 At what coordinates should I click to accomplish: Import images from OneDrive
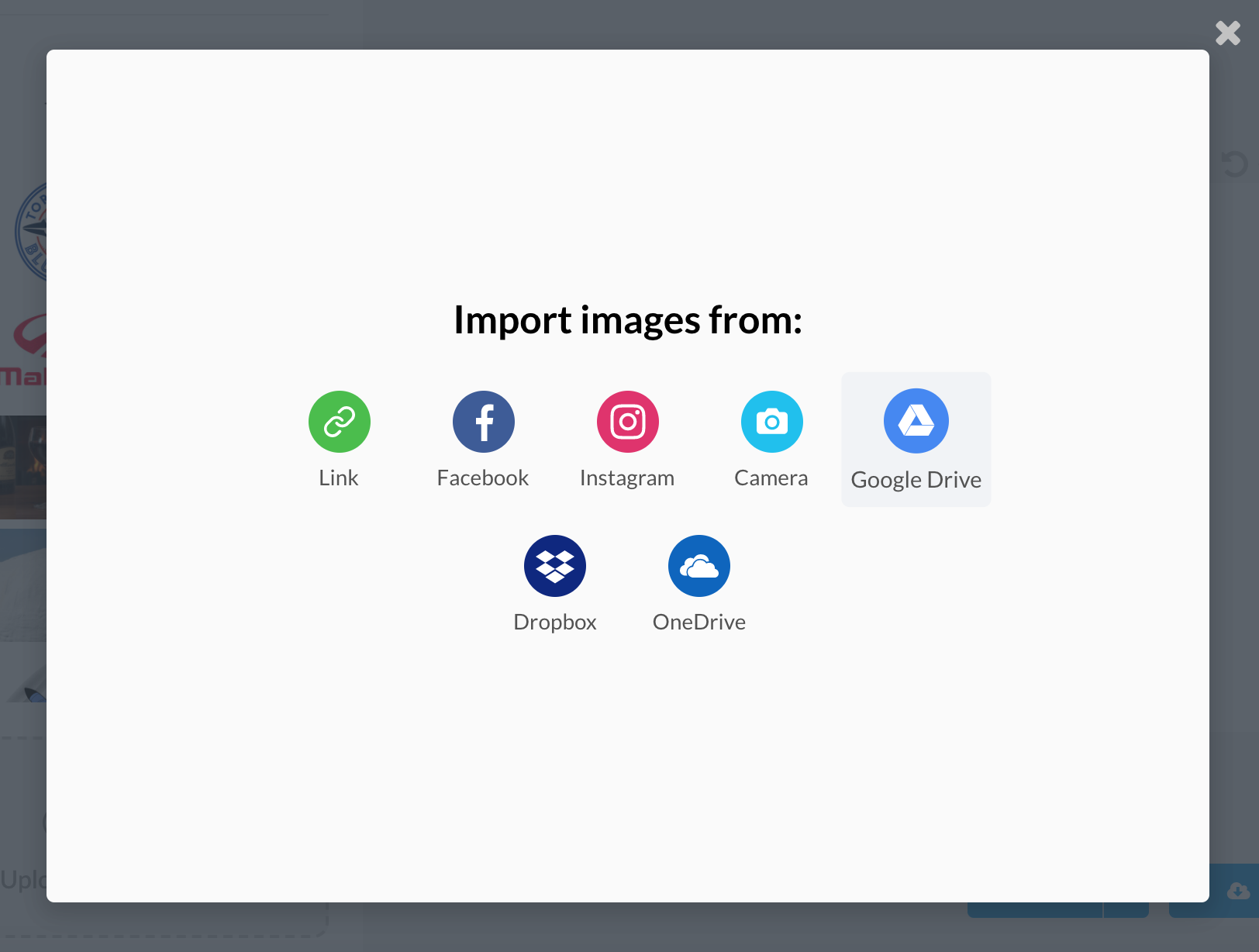699,566
